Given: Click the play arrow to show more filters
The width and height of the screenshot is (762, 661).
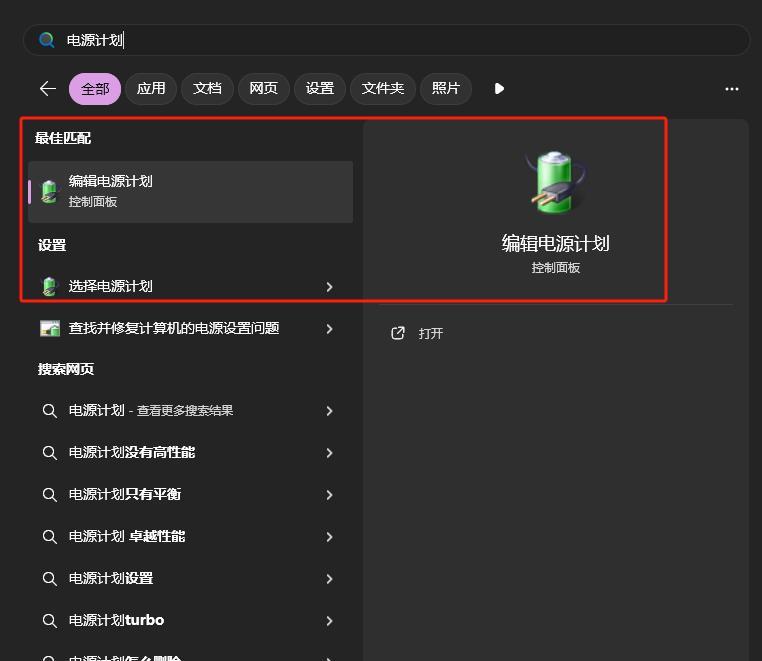Looking at the screenshot, I should pyautogui.click(x=499, y=89).
